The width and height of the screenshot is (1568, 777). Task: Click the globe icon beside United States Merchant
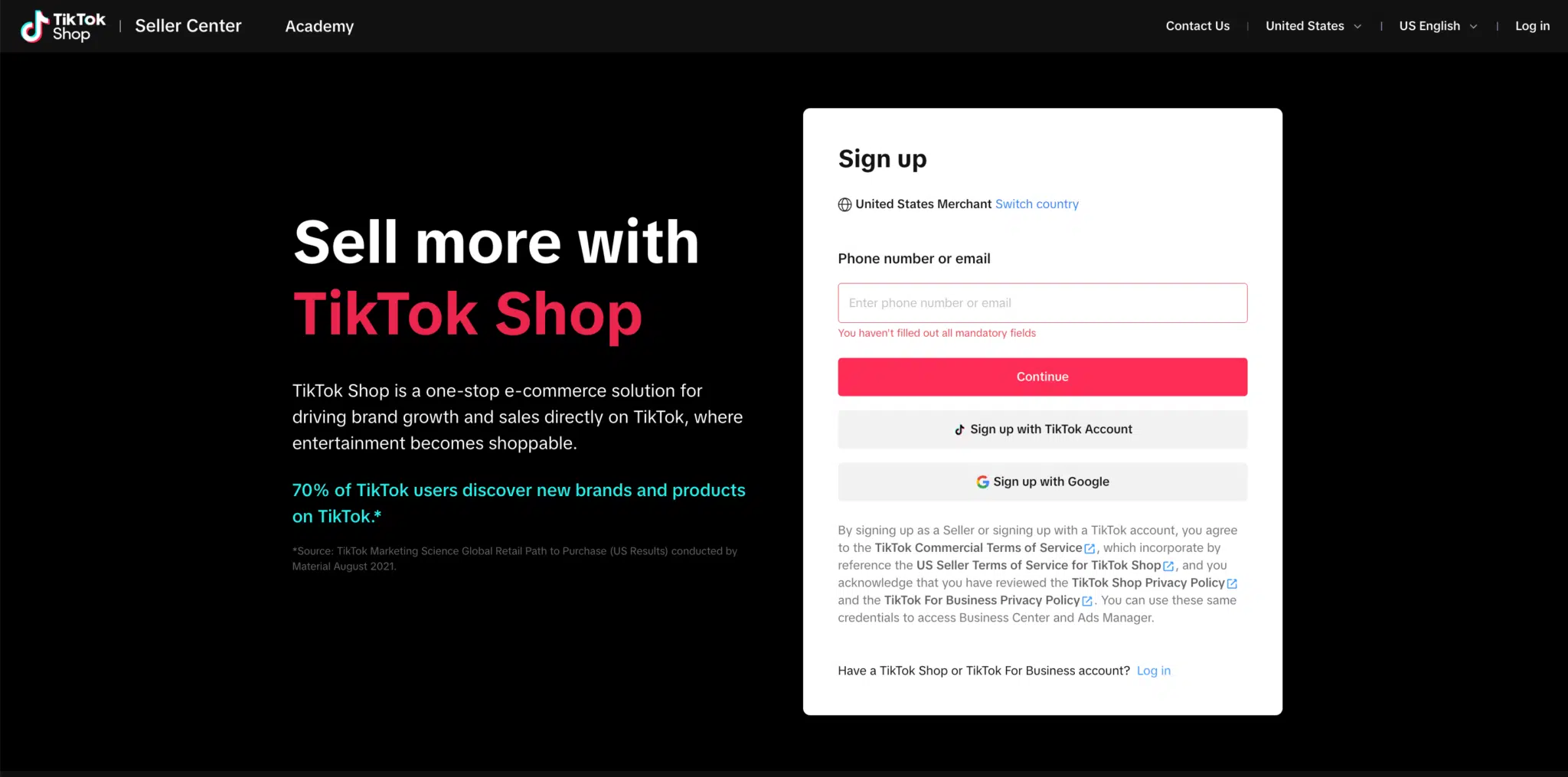tap(844, 204)
